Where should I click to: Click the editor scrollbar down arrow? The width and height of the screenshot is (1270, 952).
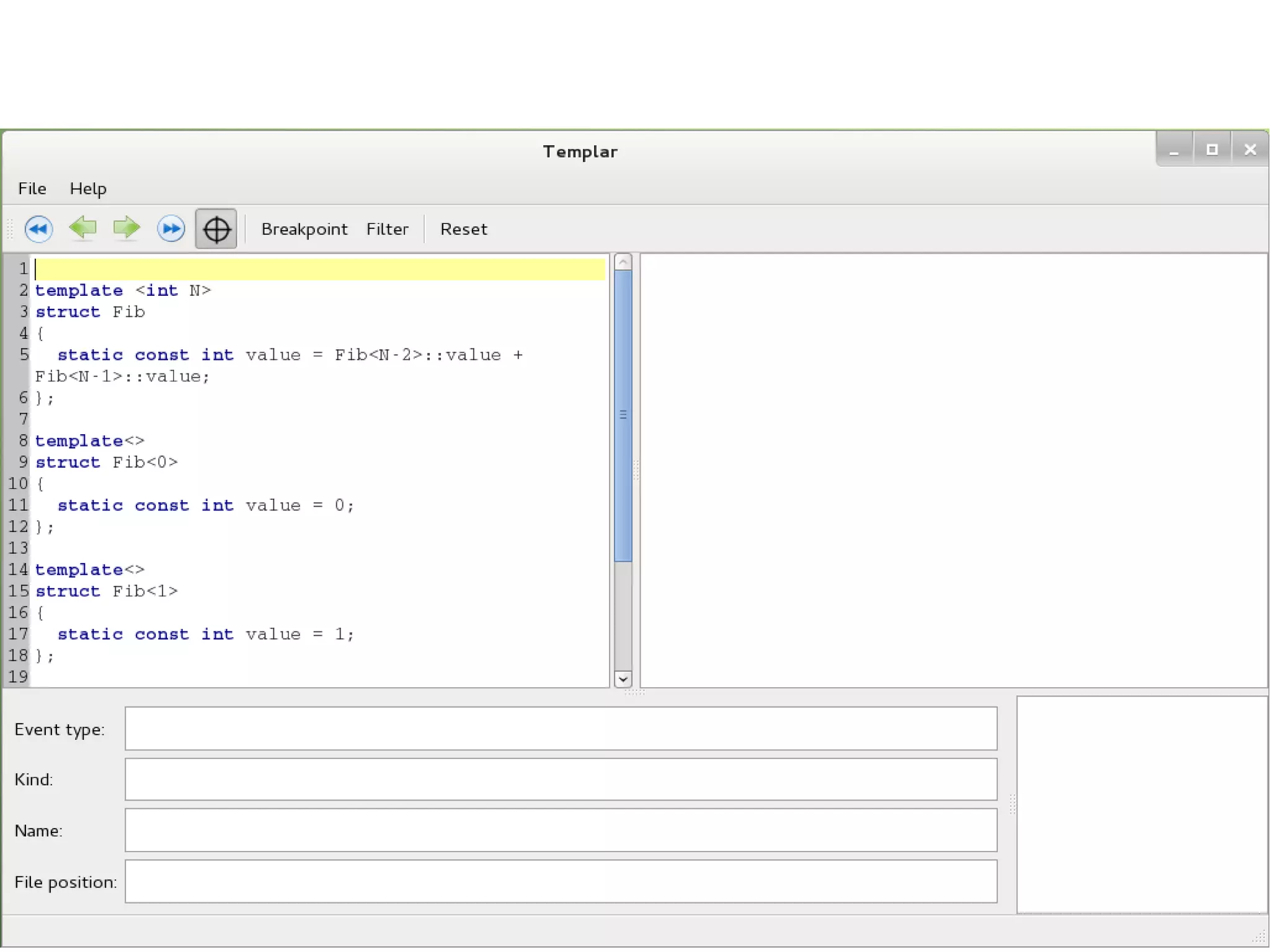coord(623,678)
